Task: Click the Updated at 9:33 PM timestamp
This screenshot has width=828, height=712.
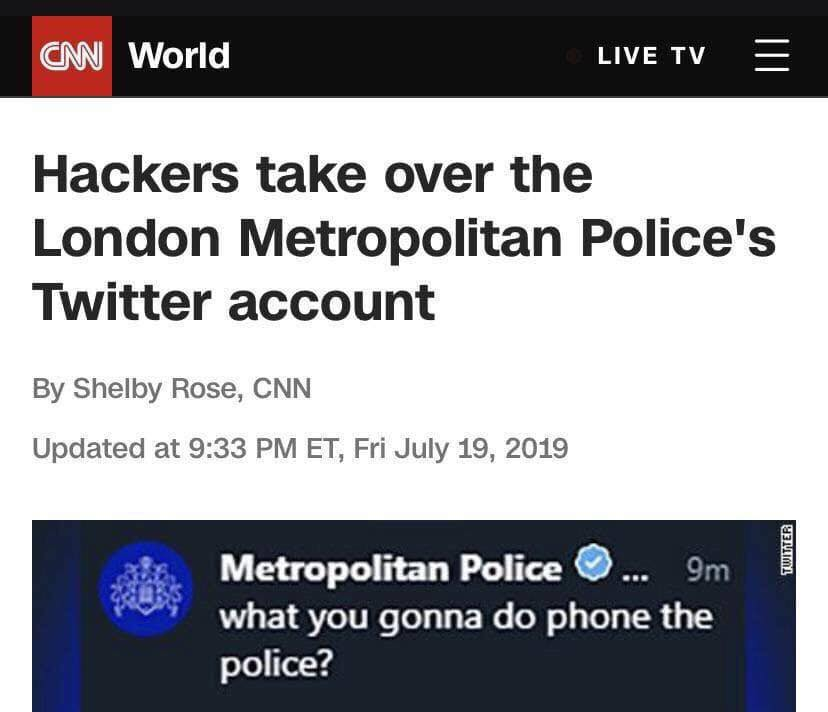Action: (300, 448)
